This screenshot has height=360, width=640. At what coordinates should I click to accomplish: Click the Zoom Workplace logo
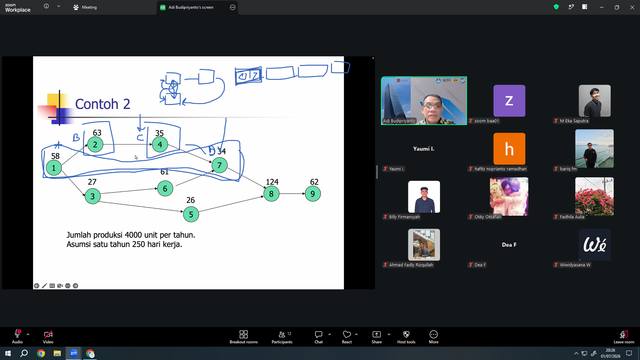click(18, 8)
